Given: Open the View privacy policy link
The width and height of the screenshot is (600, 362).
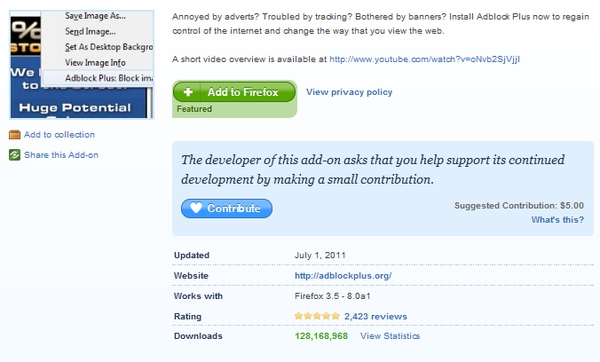Looking at the screenshot, I should [x=349, y=92].
